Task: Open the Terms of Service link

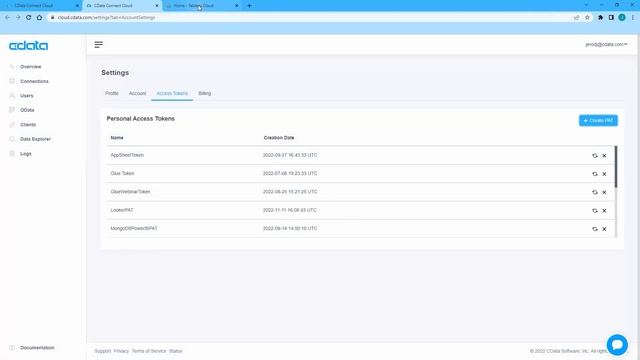Action: coord(149,351)
